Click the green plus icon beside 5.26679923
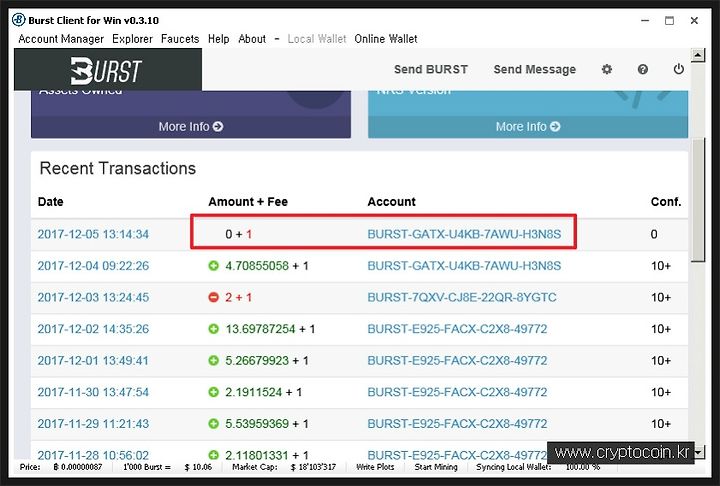 pos(214,361)
